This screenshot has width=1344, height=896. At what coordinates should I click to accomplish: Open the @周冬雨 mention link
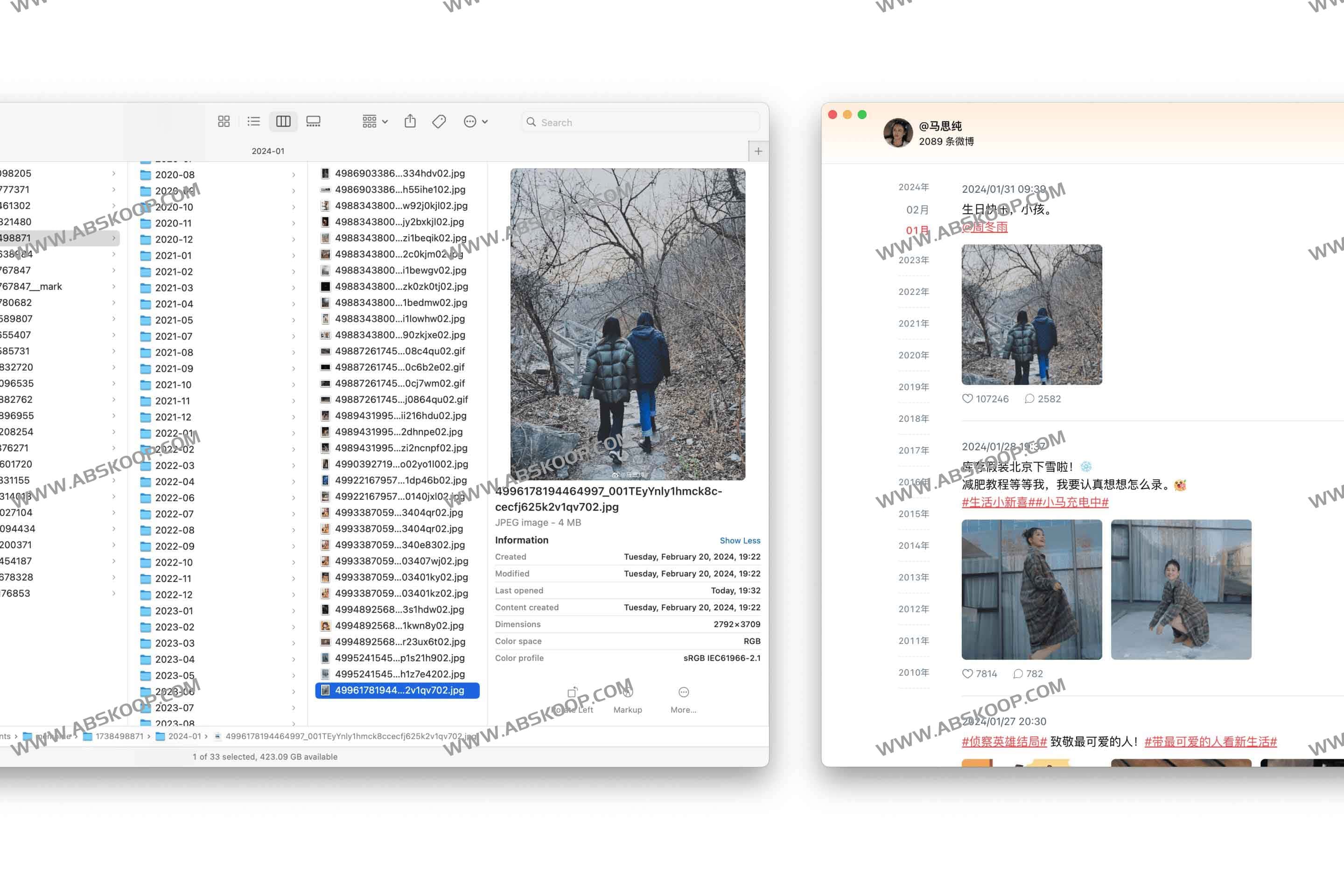[x=985, y=227]
